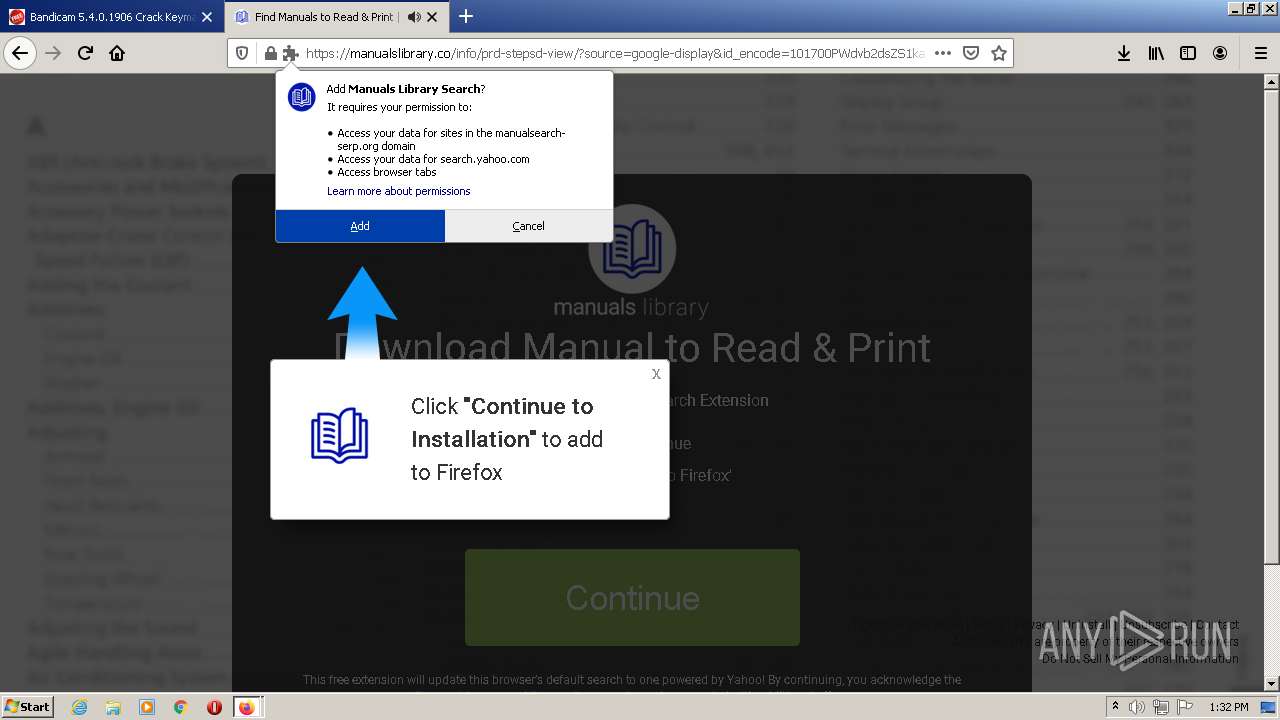Show hidden system tray icons
This screenshot has height=720, width=1280.
tap(1115, 707)
